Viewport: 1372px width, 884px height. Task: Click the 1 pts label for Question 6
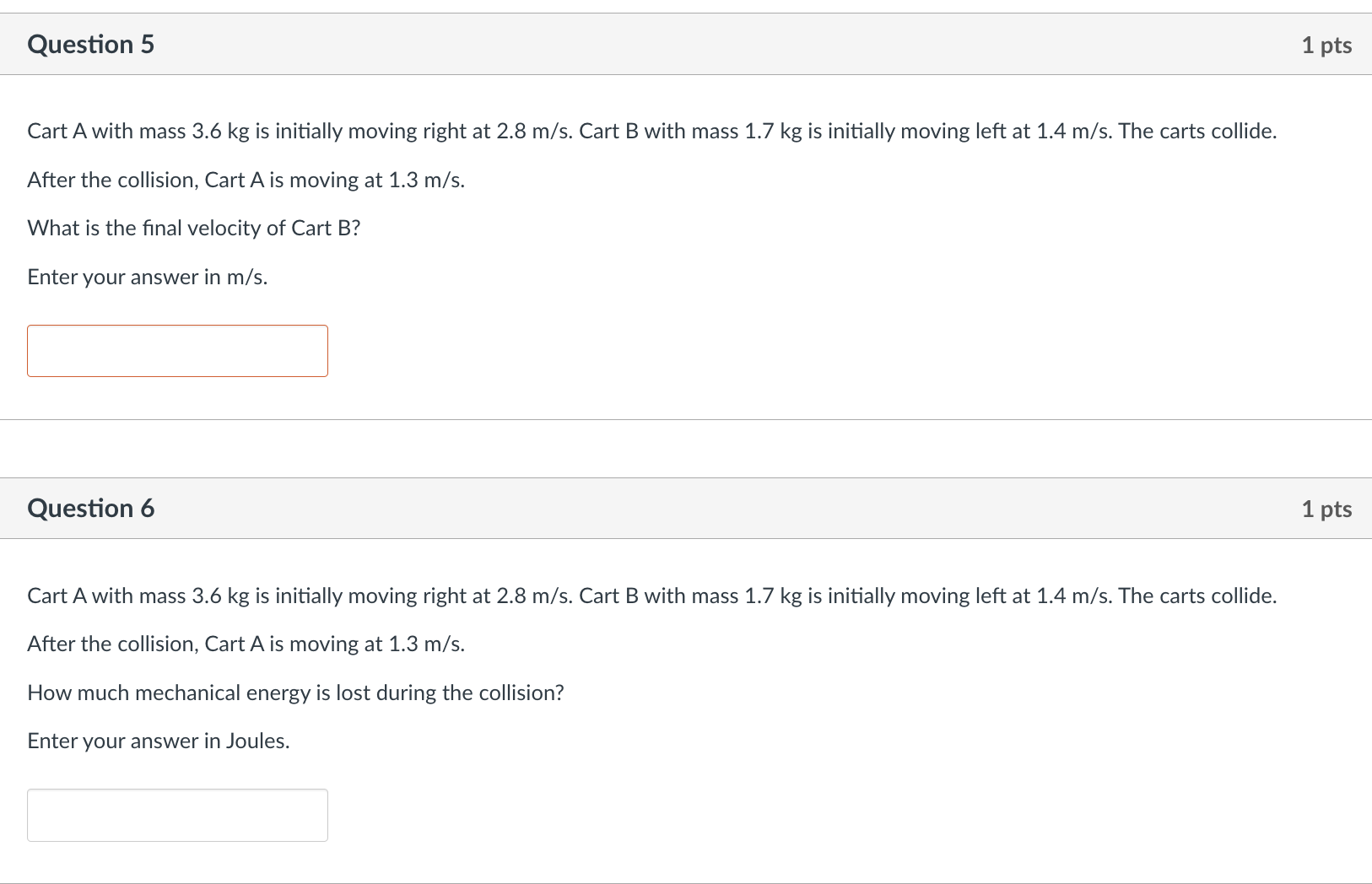pos(1326,508)
